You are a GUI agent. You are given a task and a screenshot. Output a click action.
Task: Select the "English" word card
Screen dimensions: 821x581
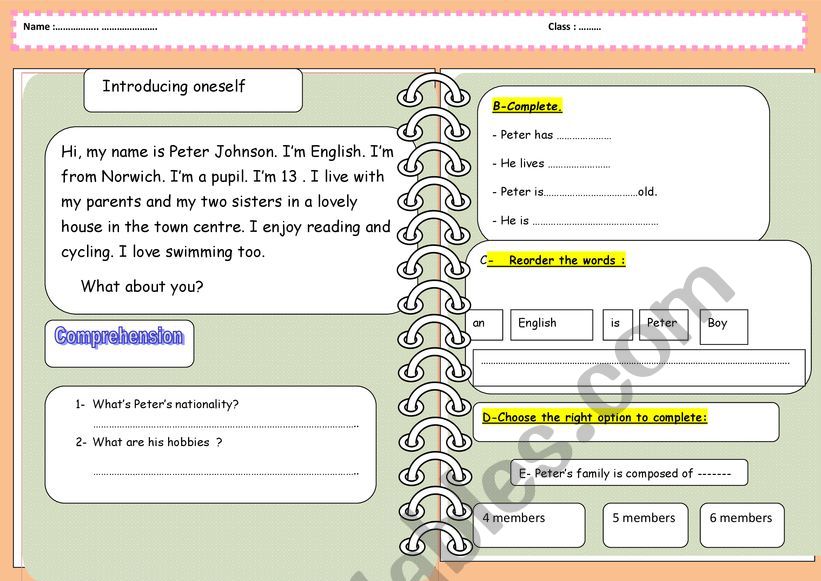[551, 324]
